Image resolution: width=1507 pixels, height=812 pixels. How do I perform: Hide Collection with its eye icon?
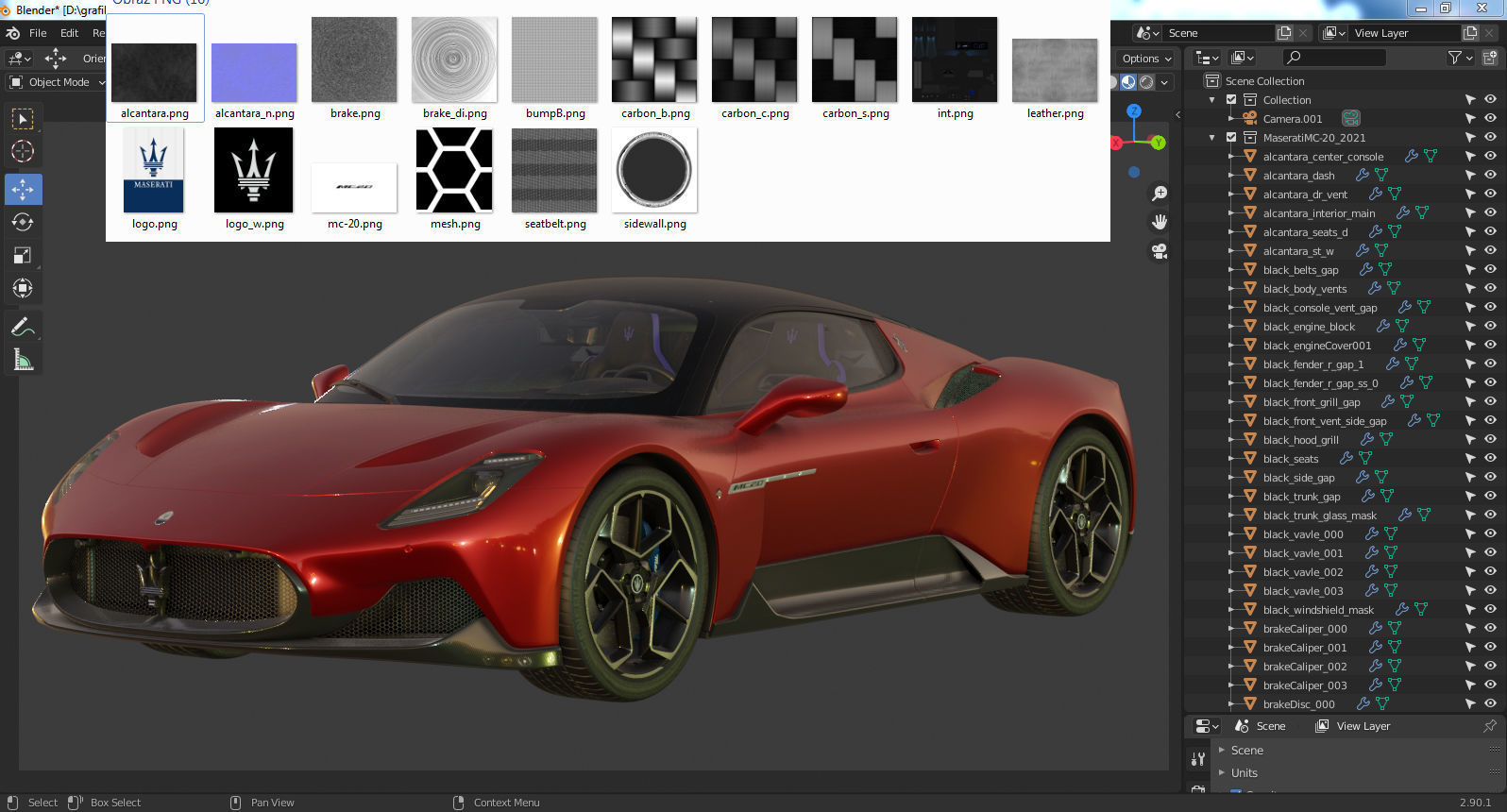pos(1490,100)
